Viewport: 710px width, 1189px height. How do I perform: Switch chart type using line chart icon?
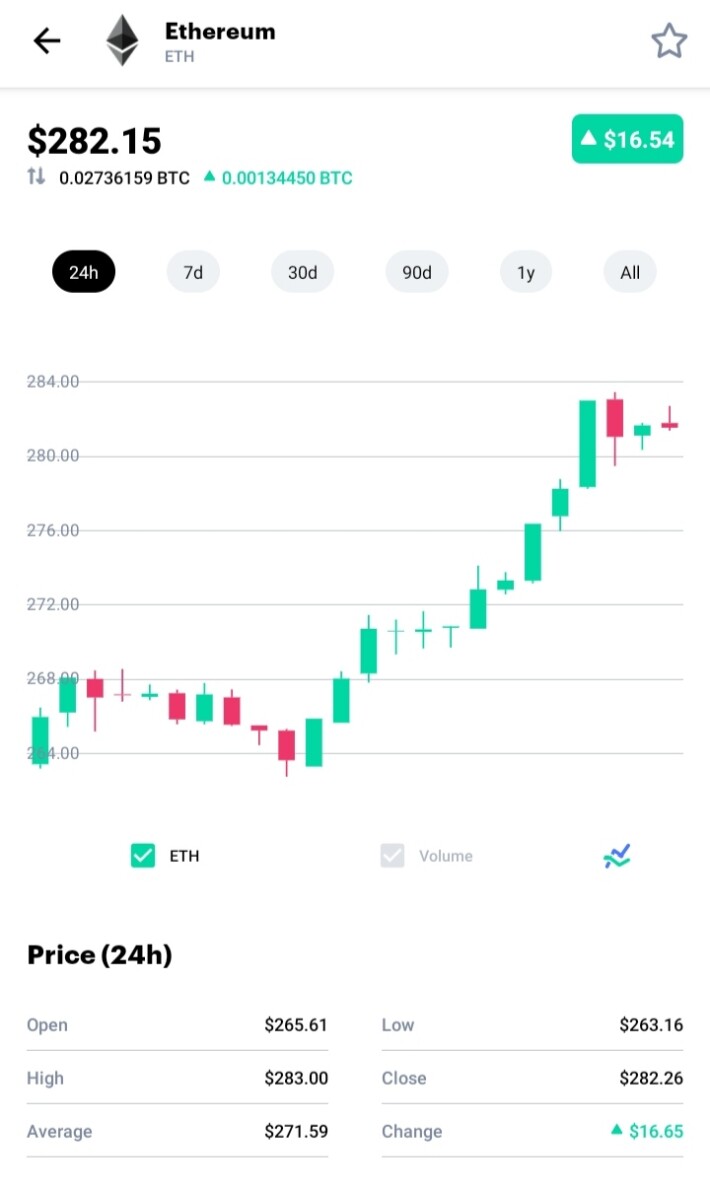click(617, 856)
